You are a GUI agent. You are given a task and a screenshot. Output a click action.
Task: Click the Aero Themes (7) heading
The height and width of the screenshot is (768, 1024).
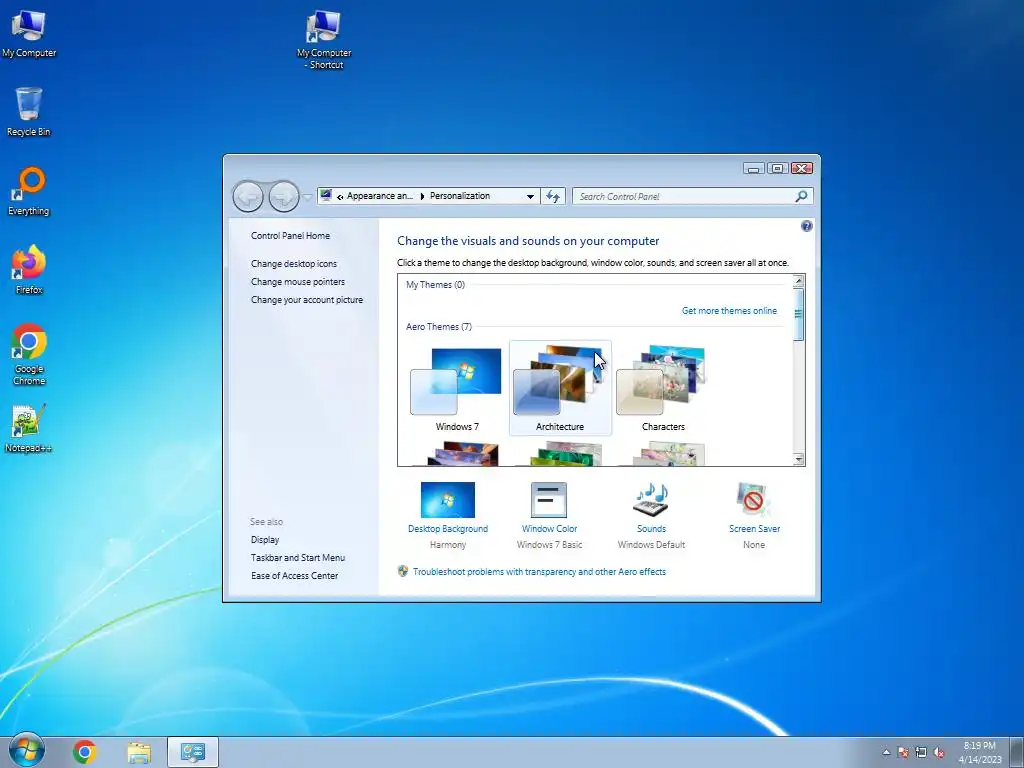click(x=439, y=327)
